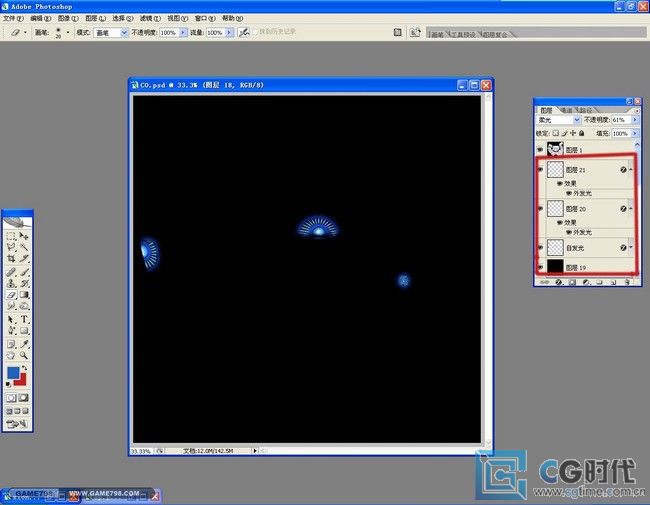Select the Gradient tool
The width and height of the screenshot is (650, 505).
click(24, 295)
